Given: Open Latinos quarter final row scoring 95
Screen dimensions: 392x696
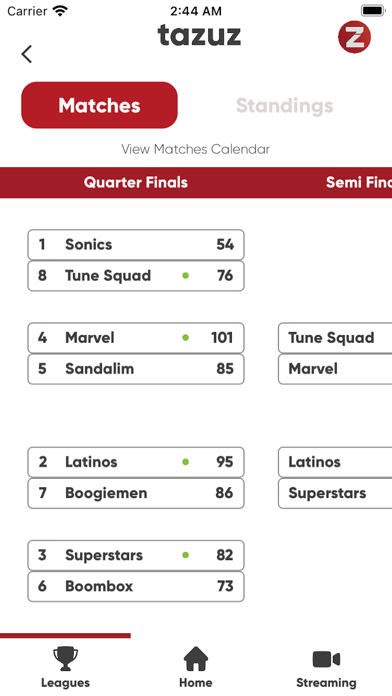Looking at the screenshot, I should [136, 462].
